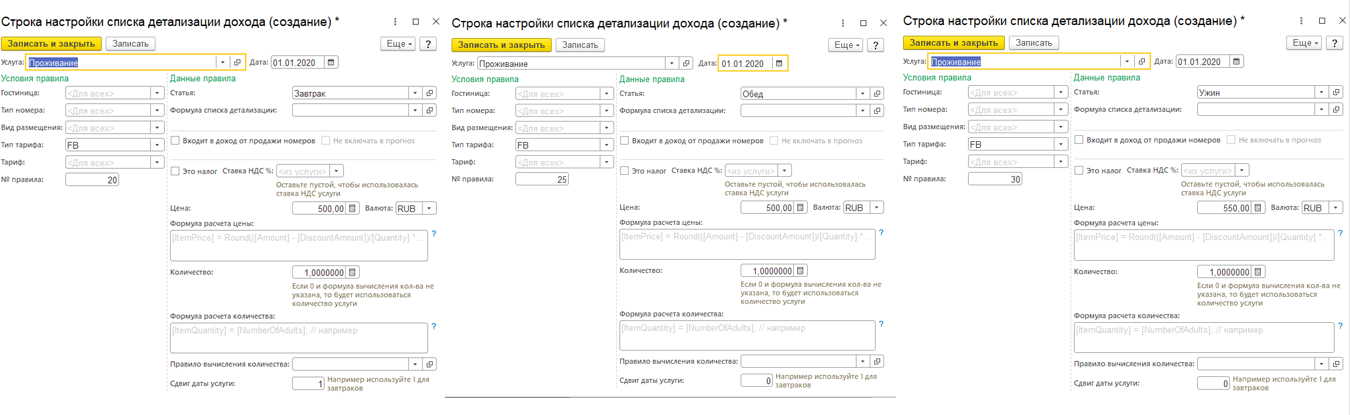The height and width of the screenshot is (415, 1350).
Task: Open three-dot window menu of Ужин form
Action: [1302, 21]
